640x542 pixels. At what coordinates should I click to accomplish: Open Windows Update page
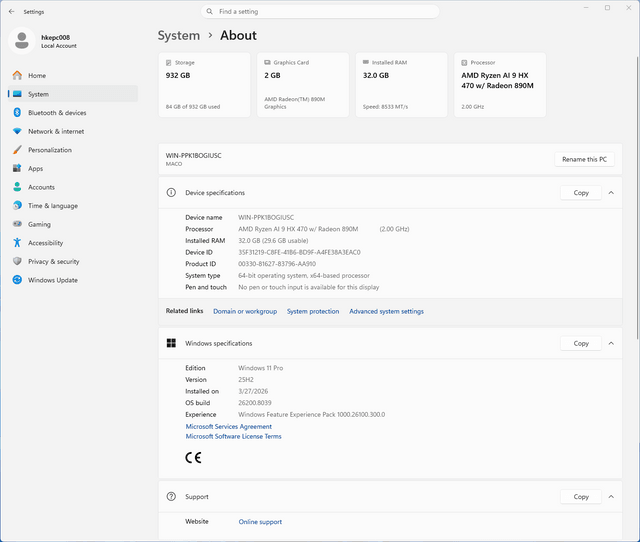point(73,280)
